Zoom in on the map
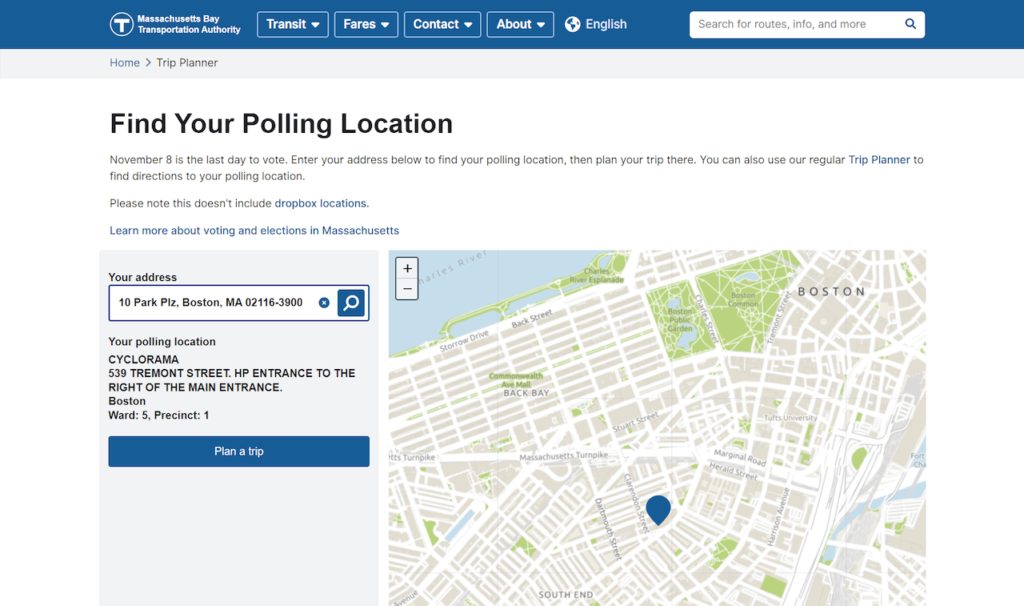 pyautogui.click(x=407, y=268)
